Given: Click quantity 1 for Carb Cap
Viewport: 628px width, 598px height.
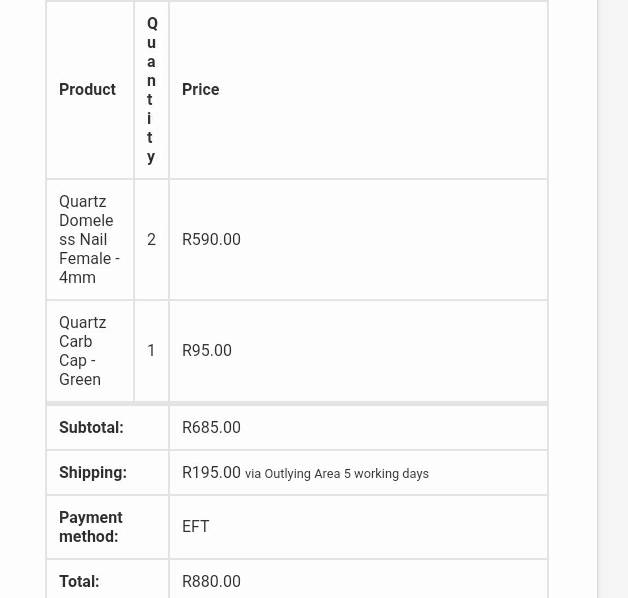Looking at the screenshot, I should pos(151,350).
